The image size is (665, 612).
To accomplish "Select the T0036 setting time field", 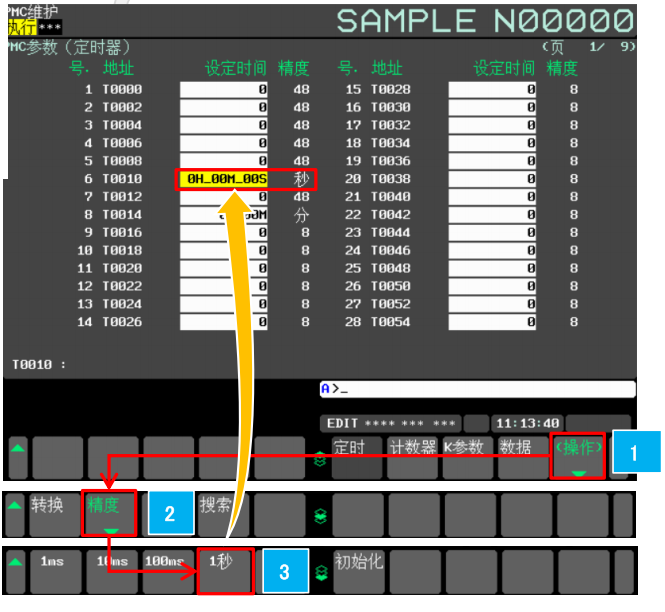I will (x=492, y=161).
